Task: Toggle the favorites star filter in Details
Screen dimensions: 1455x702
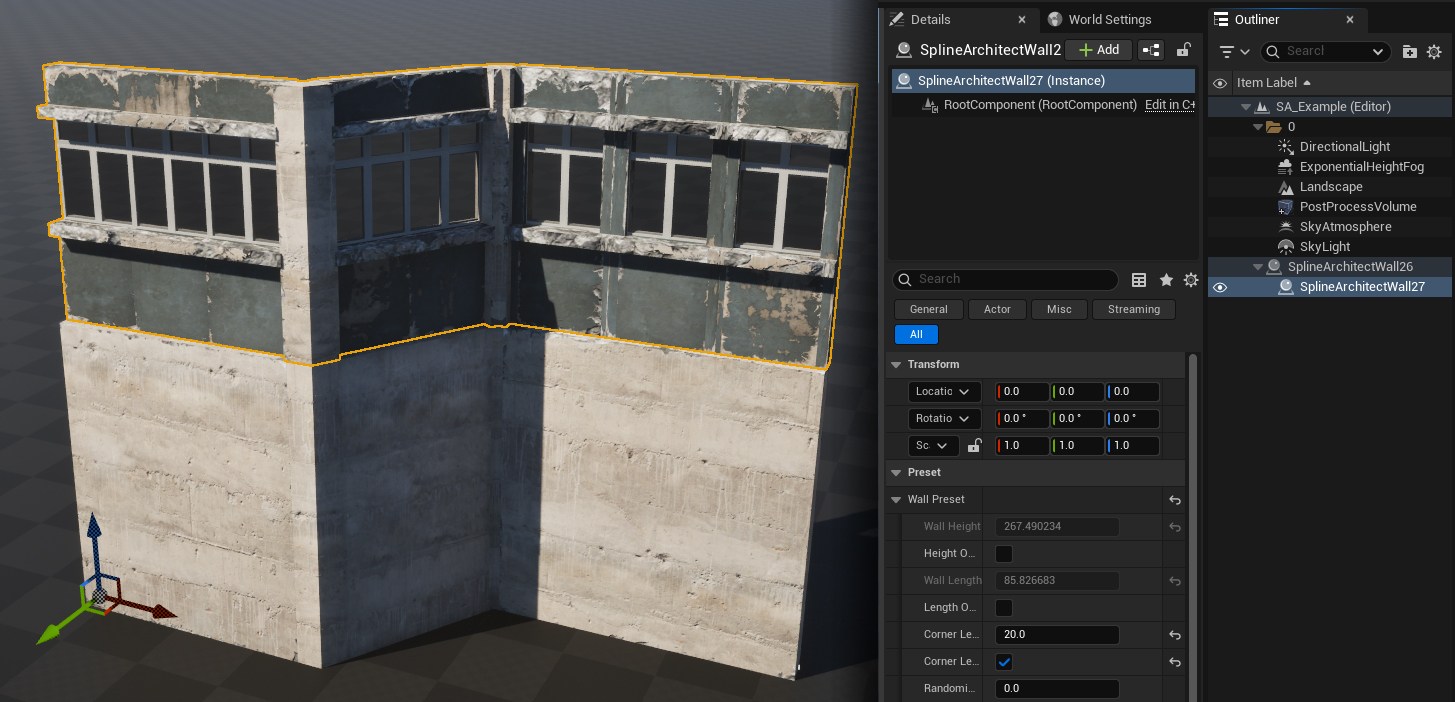Action: (x=1166, y=280)
